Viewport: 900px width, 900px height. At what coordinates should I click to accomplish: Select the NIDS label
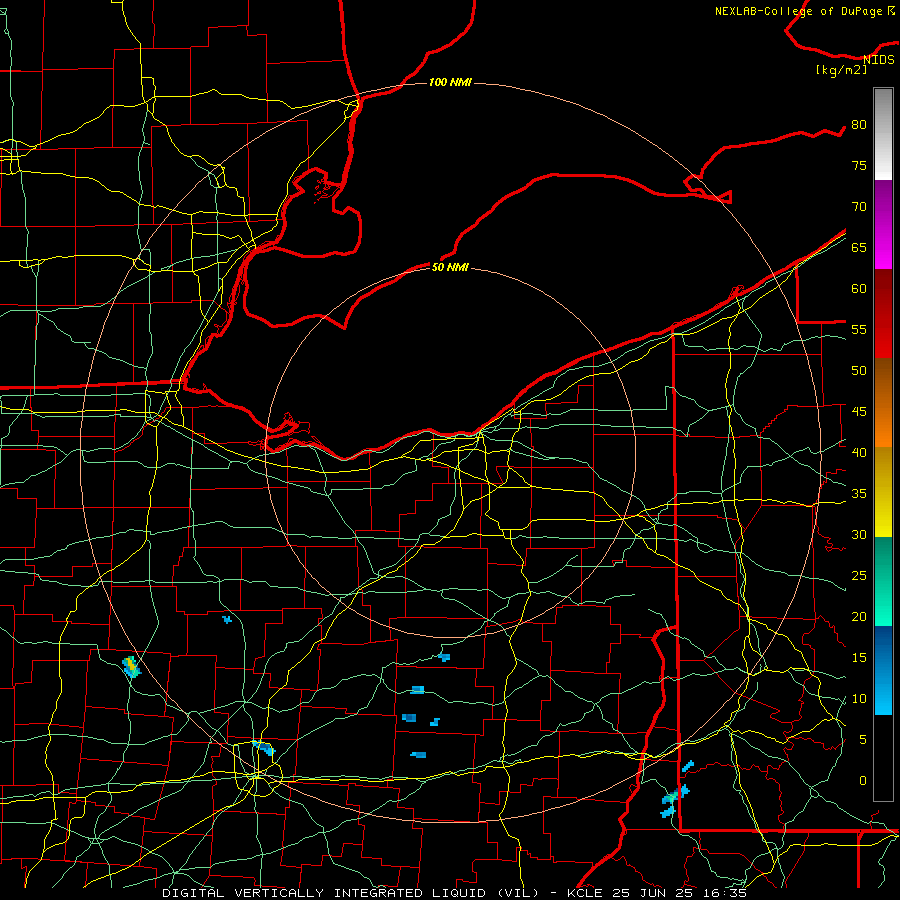[x=878, y=60]
